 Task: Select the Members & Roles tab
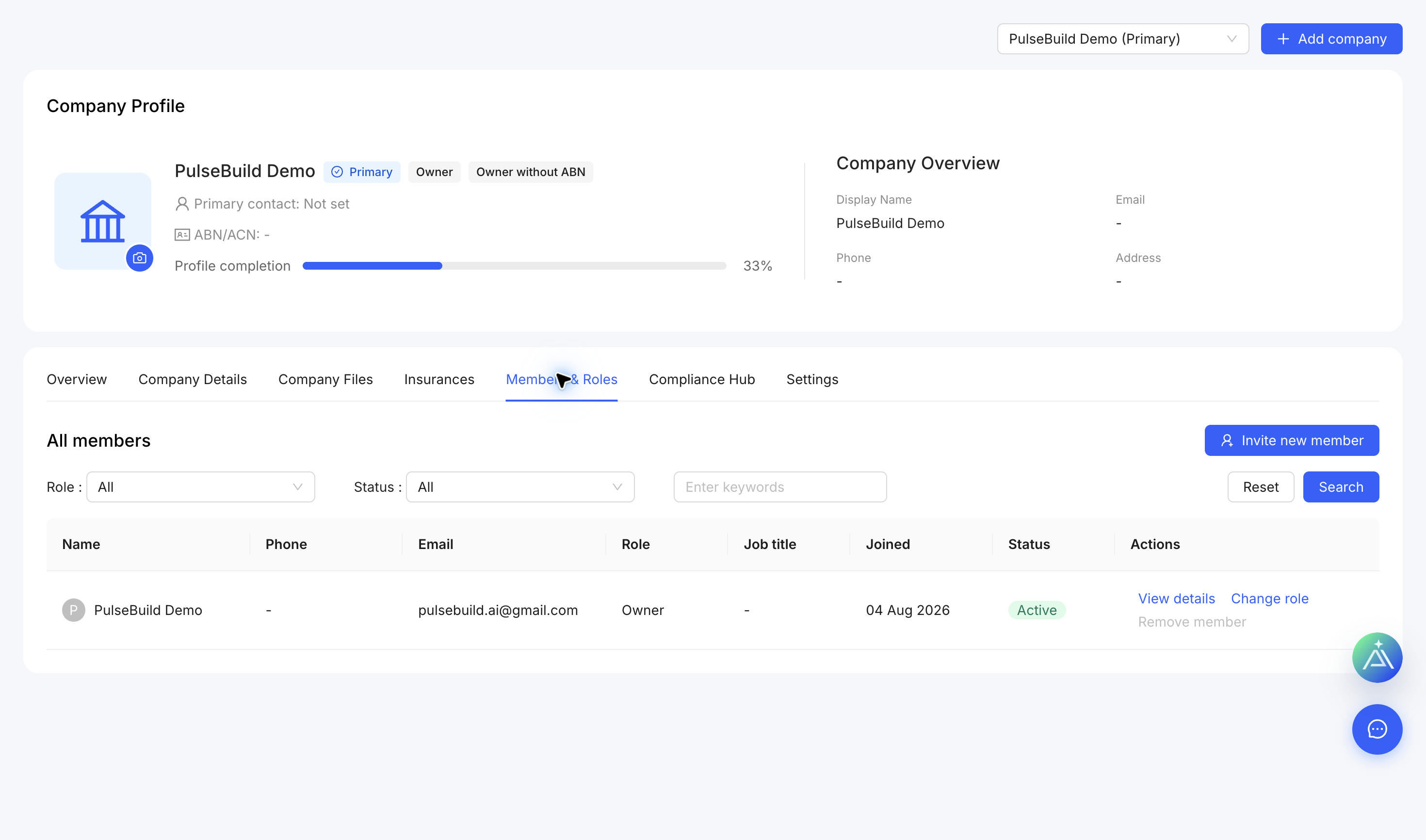click(562, 379)
